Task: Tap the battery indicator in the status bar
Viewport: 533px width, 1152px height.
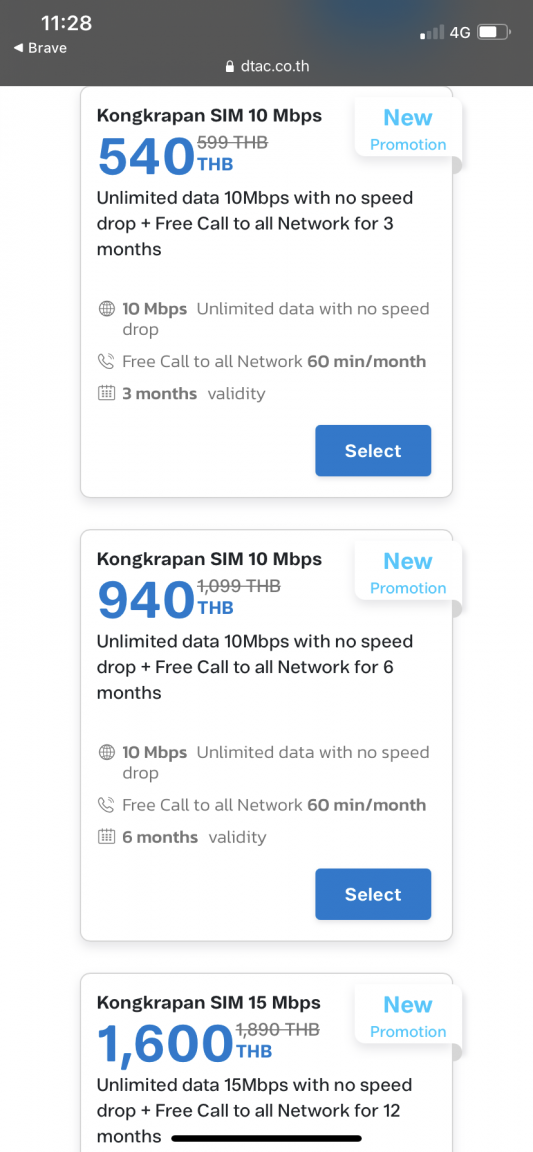Action: (x=493, y=32)
